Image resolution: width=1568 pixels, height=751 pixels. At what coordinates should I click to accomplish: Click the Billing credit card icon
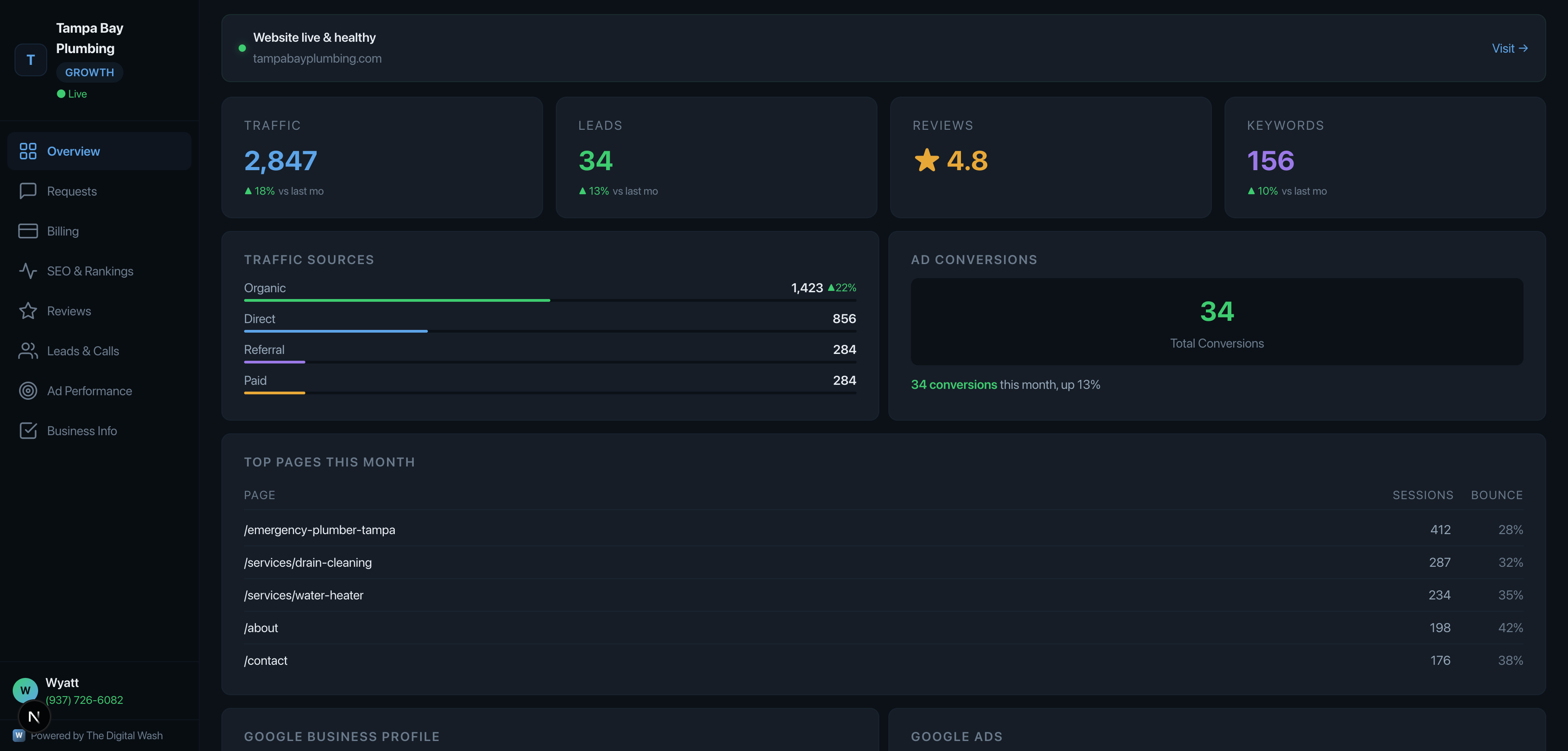coord(28,231)
